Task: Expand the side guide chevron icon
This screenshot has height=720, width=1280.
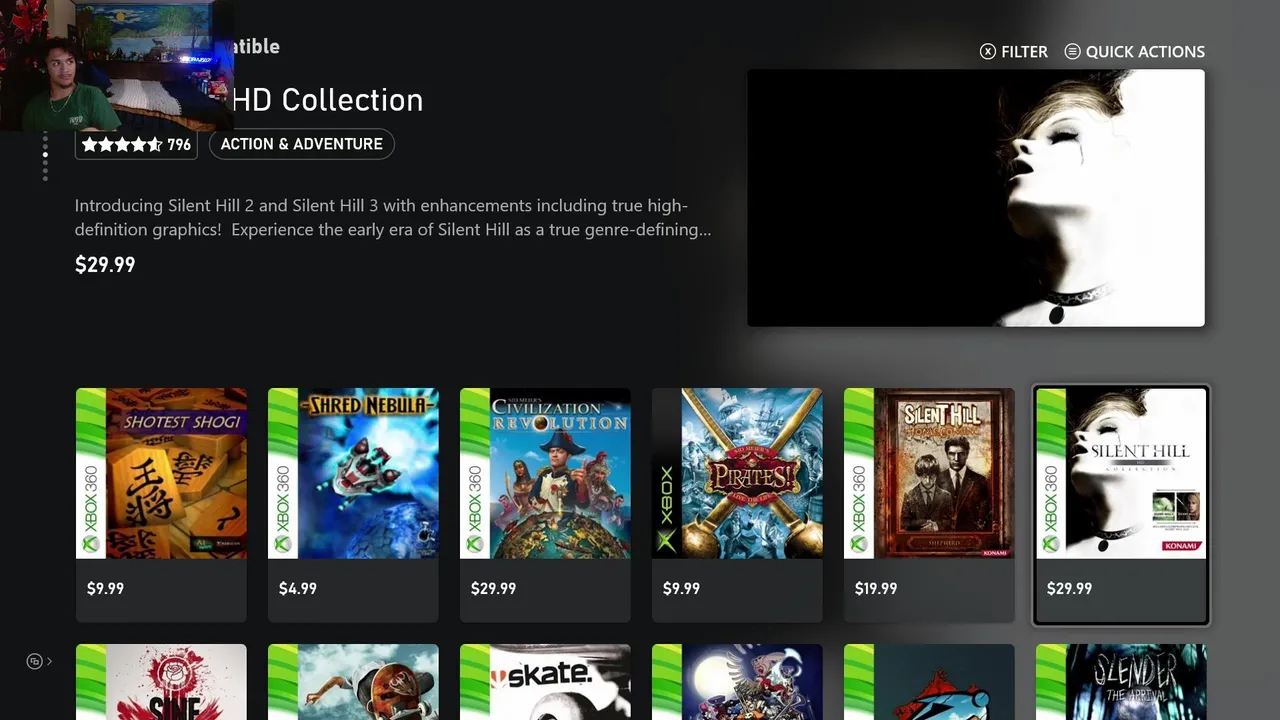Action: [49, 661]
